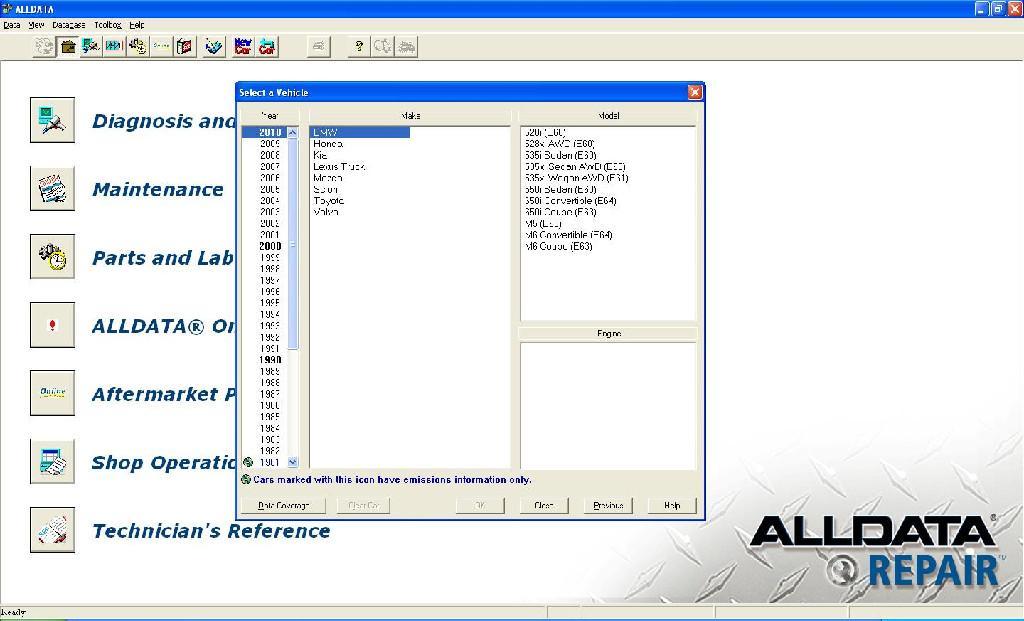The image size is (1024, 621).
Task: Click the Previous button
Action: pos(608,505)
